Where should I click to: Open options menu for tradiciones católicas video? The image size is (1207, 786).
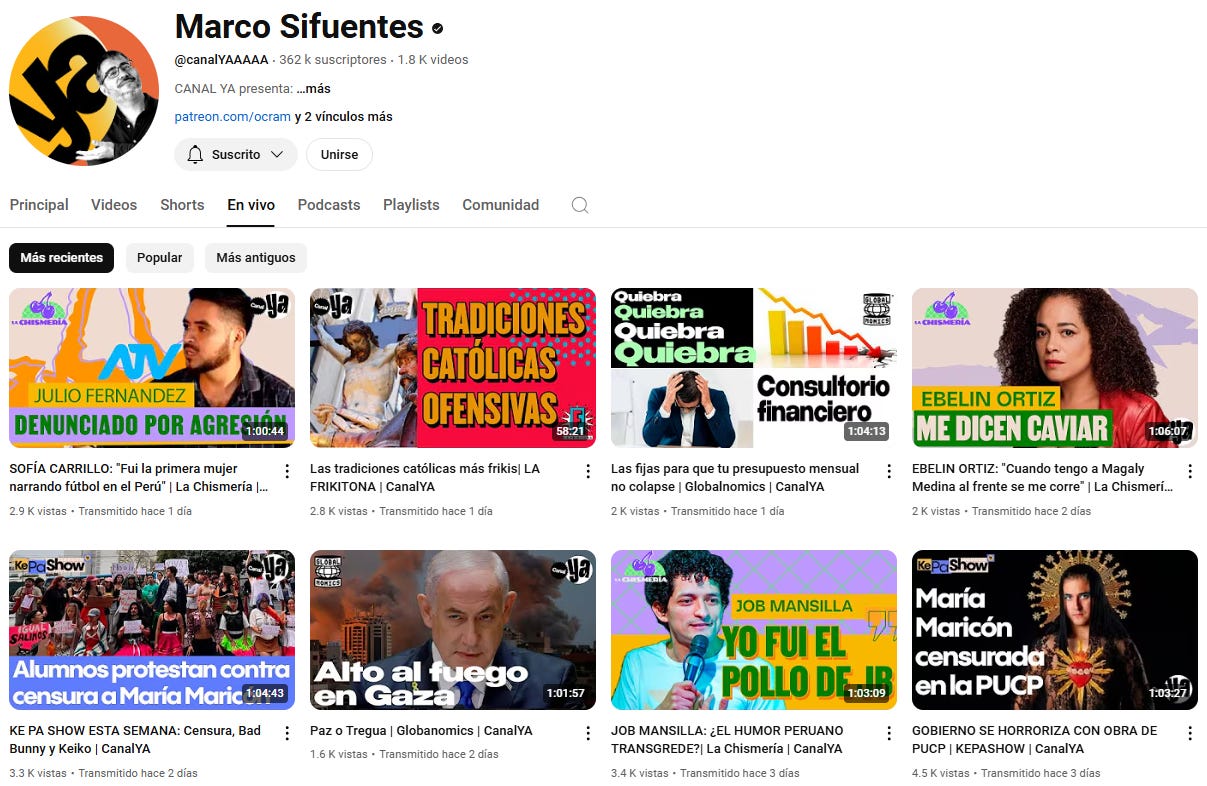(588, 471)
